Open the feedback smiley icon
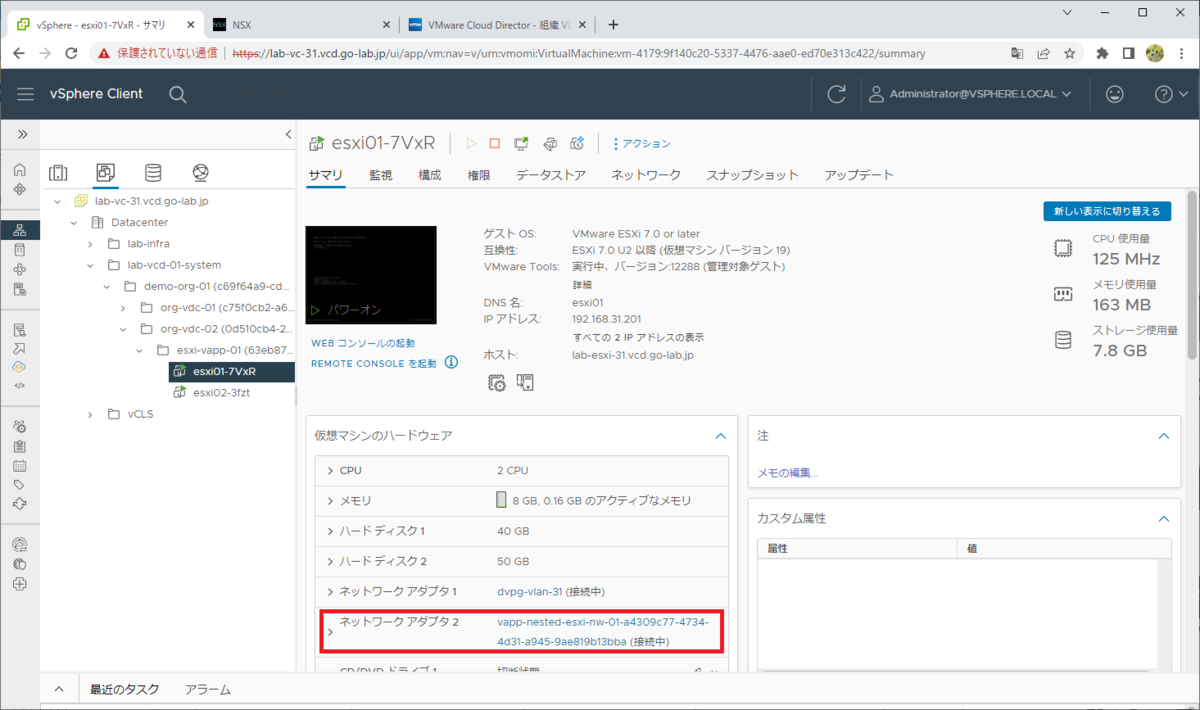Screen dimensions: 1200x710 pyautogui.click(x=1114, y=94)
